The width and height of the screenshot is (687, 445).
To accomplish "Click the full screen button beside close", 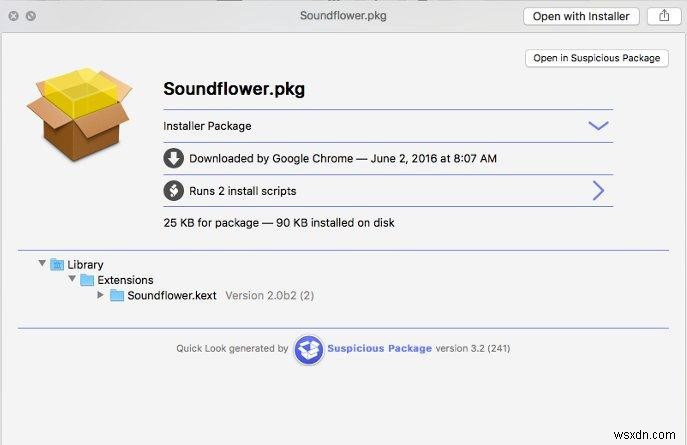I will [31, 17].
